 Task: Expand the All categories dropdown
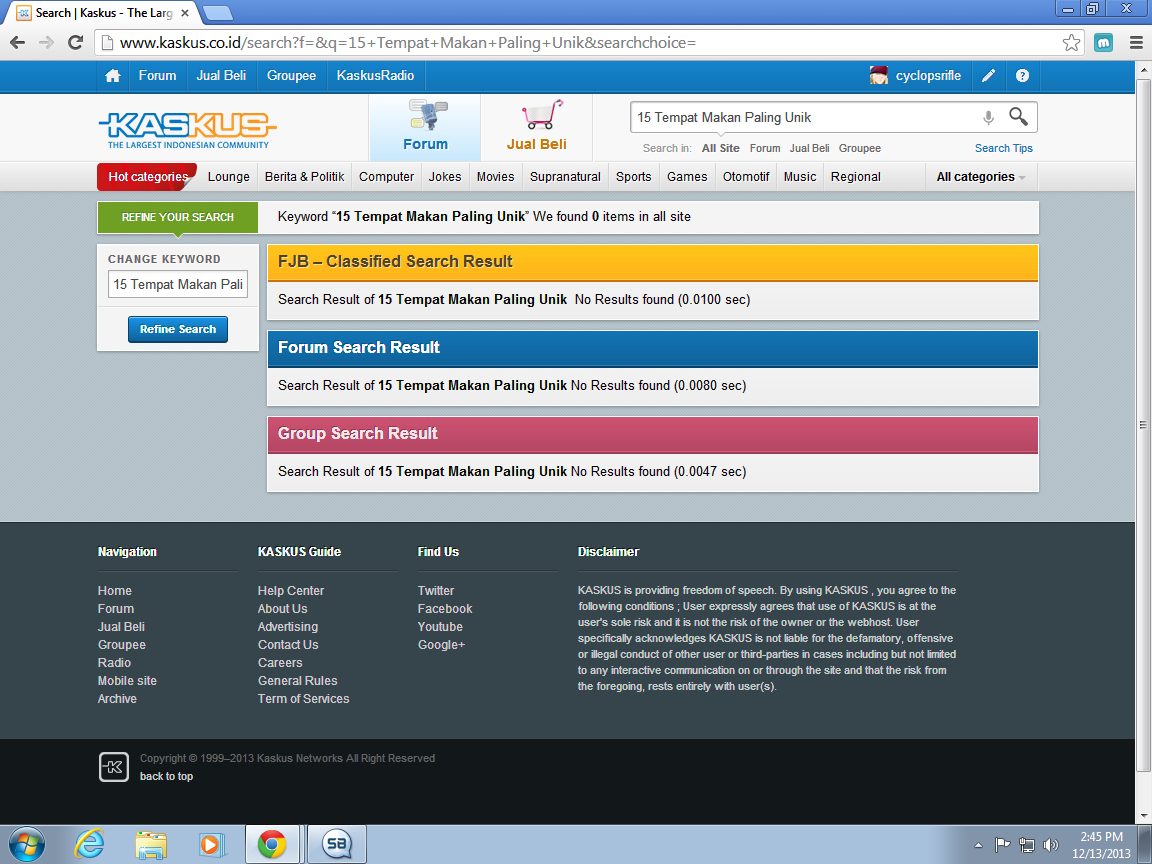point(981,177)
